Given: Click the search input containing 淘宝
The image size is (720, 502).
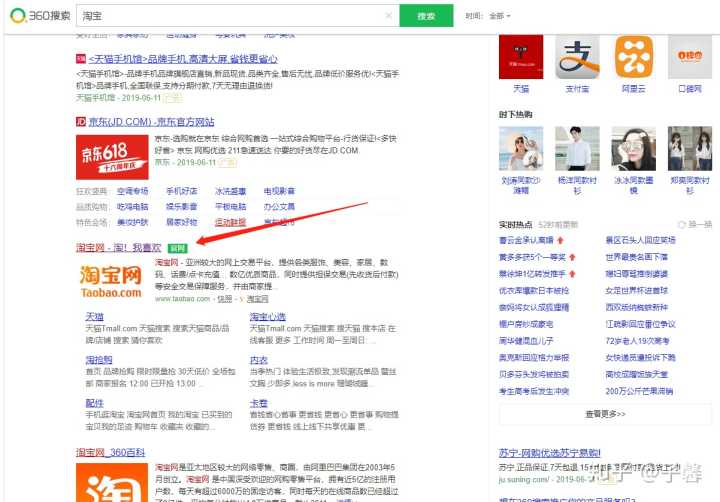Looking at the screenshot, I should [230, 16].
